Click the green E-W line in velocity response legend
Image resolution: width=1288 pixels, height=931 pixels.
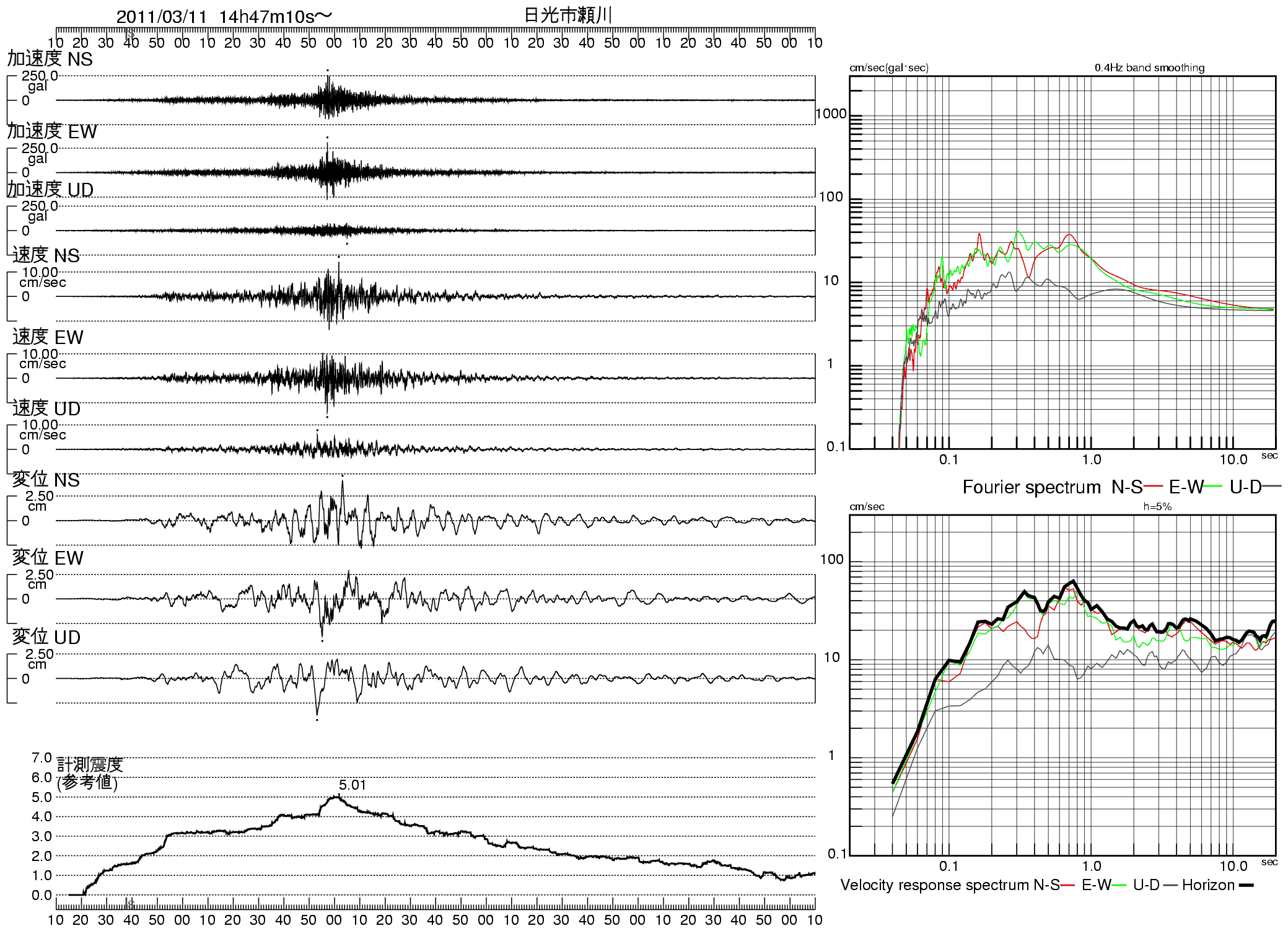(x=1119, y=885)
